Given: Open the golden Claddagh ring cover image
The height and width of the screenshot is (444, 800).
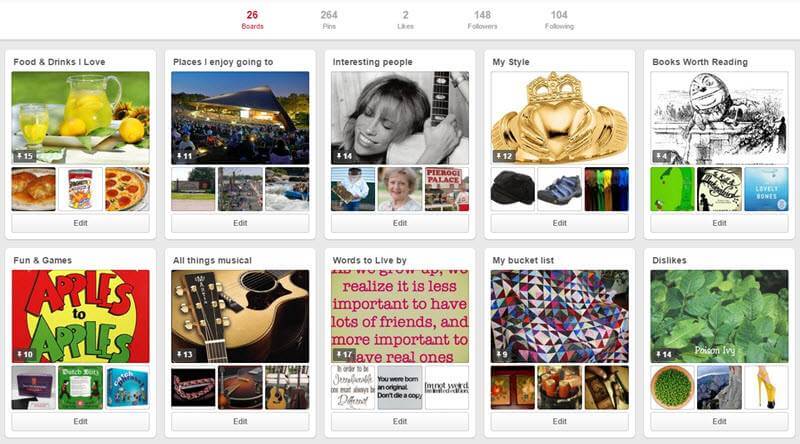Looking at the screenshot, I should coord(560,117).
